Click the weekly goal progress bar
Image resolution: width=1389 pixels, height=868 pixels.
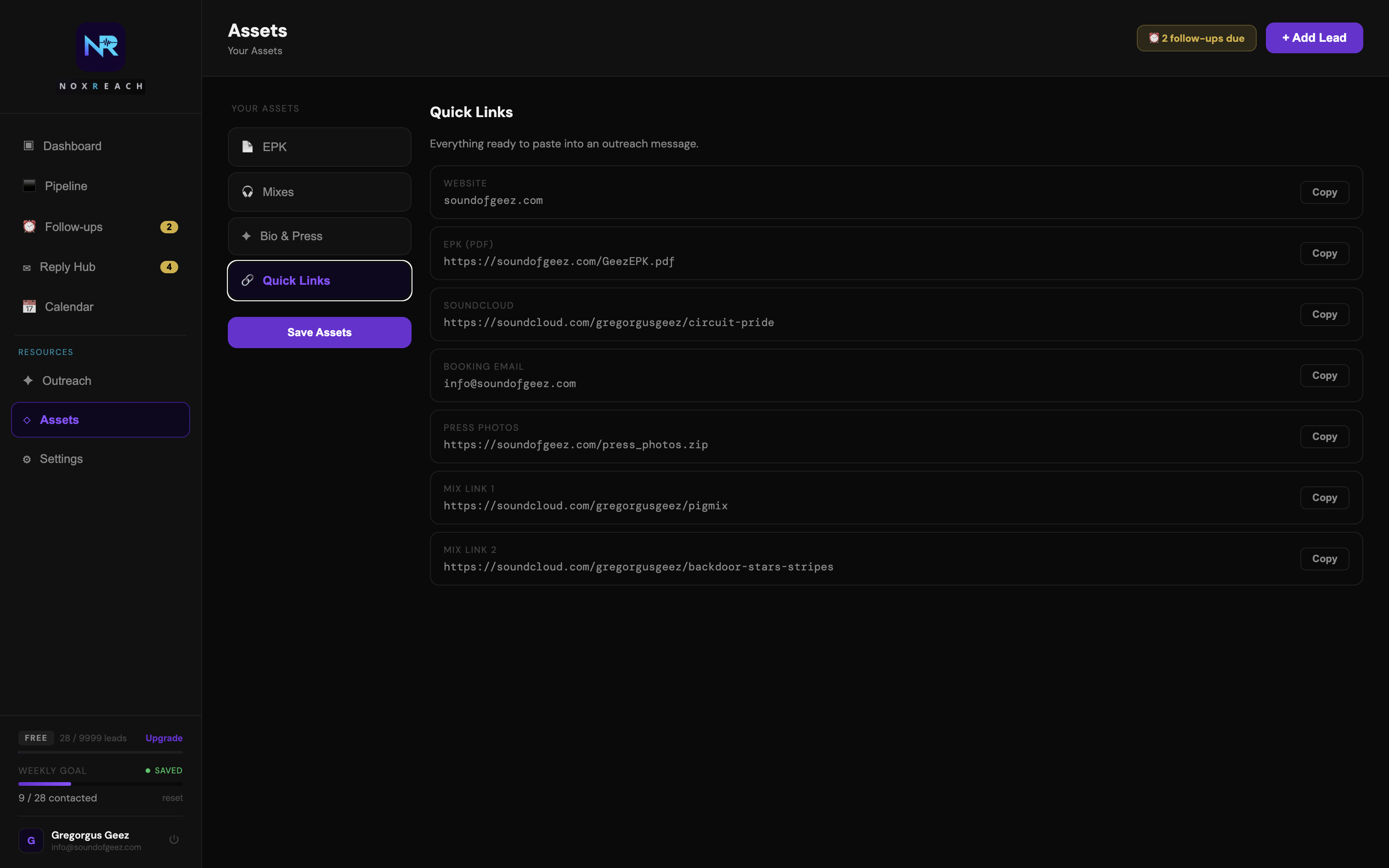[101, 783]
